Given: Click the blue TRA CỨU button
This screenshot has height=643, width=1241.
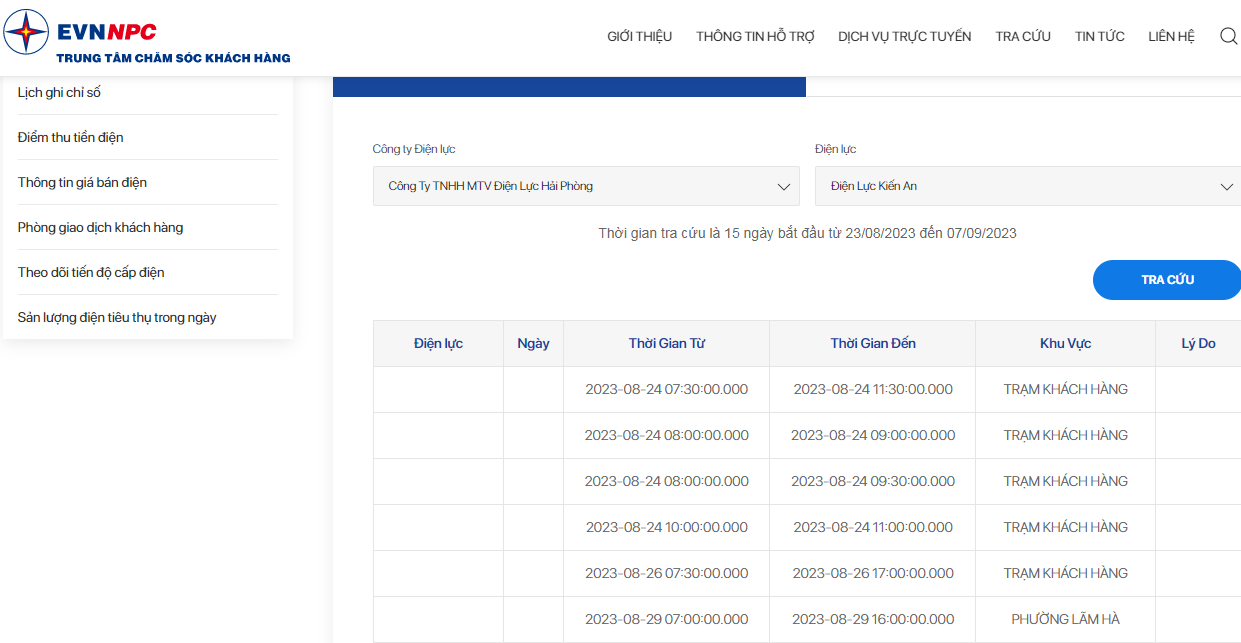Looking at the screenshot, I should (x=1167, y=280).
